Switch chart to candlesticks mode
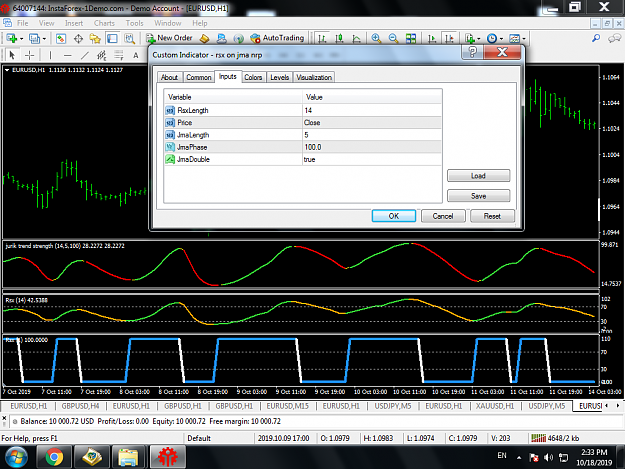 click(x=339, y=39)
